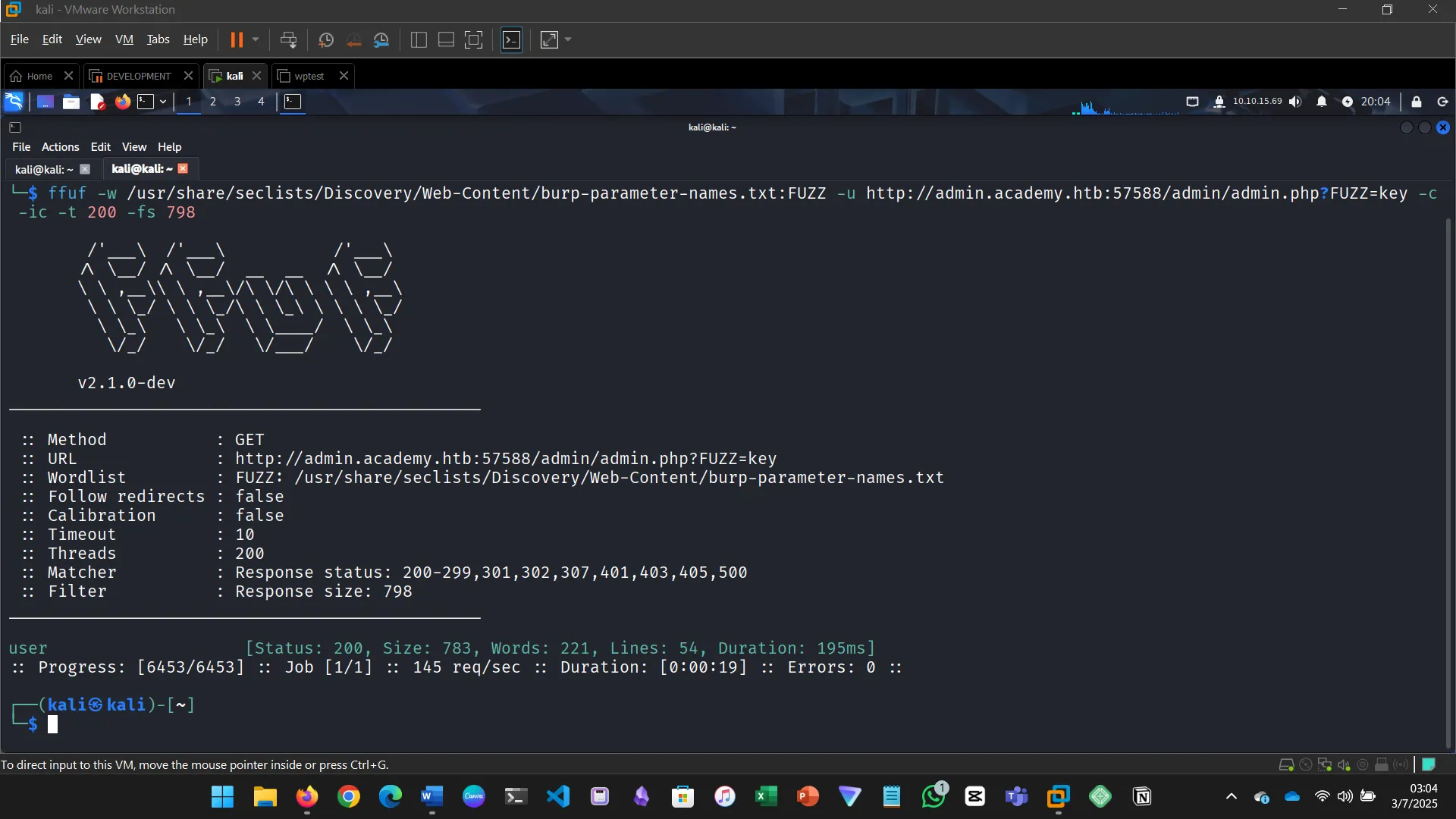1456x819 pixels.
Task: Open the Actions menu in the terminal
Action: pyautogui.click(x=60, y=146)
